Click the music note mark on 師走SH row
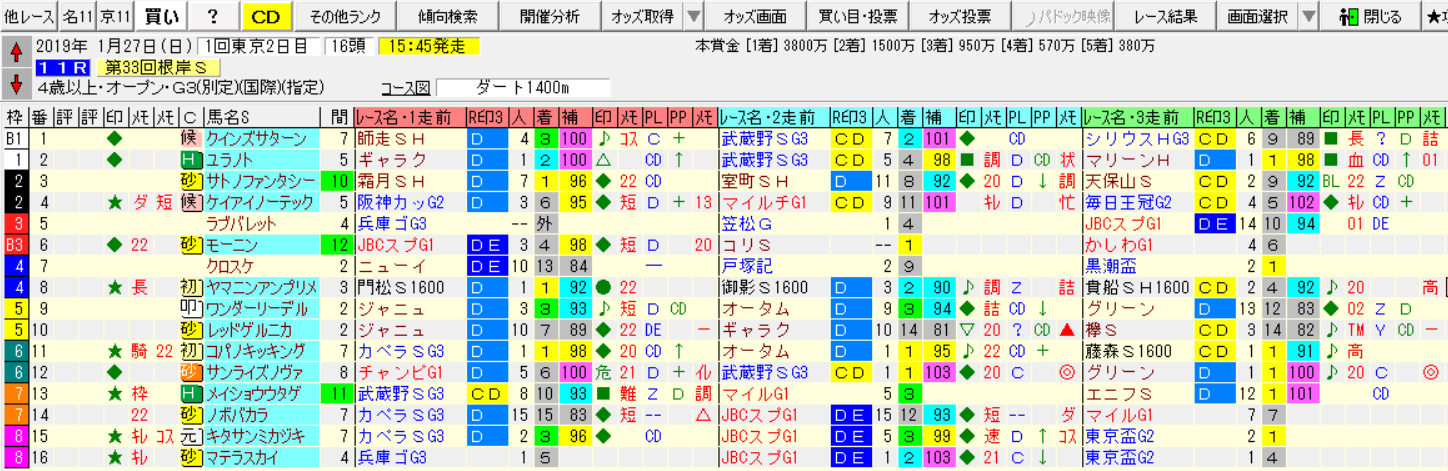The height and width of the screenshot is (471, 1448). tap(604, 141)
